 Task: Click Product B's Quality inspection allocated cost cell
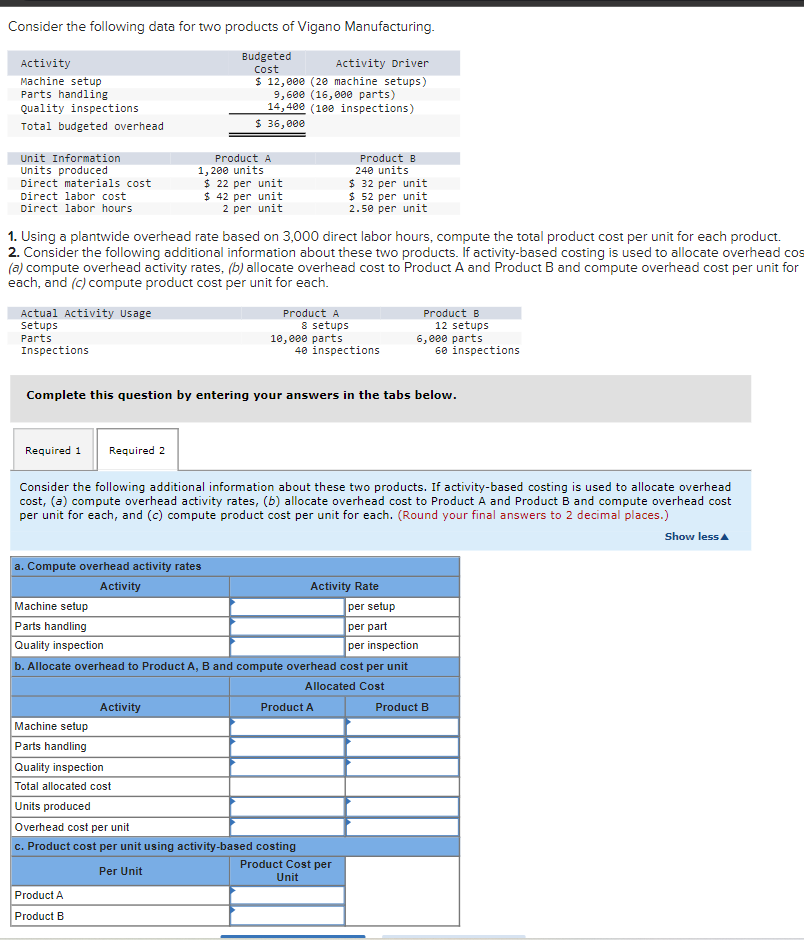click(x=402, y=766)
